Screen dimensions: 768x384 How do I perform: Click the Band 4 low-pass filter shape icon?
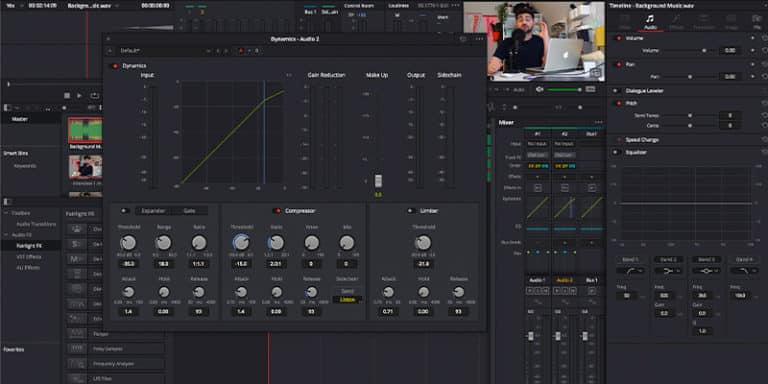click(x=744, y=270)
